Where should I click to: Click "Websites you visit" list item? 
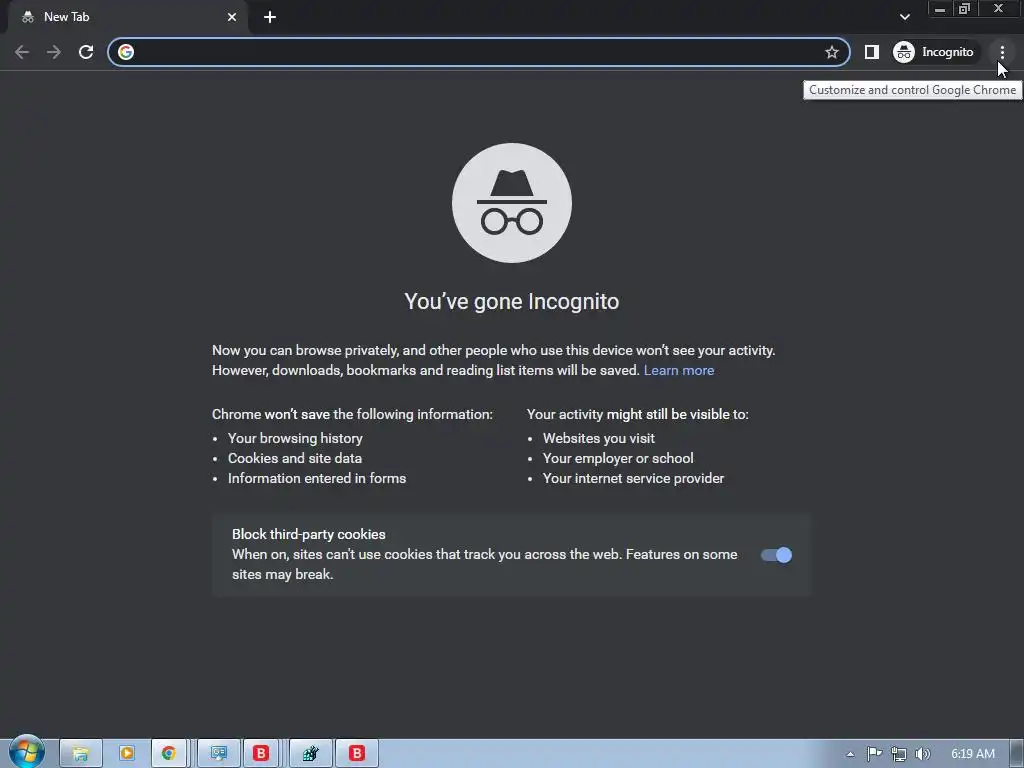coord(599,438)
